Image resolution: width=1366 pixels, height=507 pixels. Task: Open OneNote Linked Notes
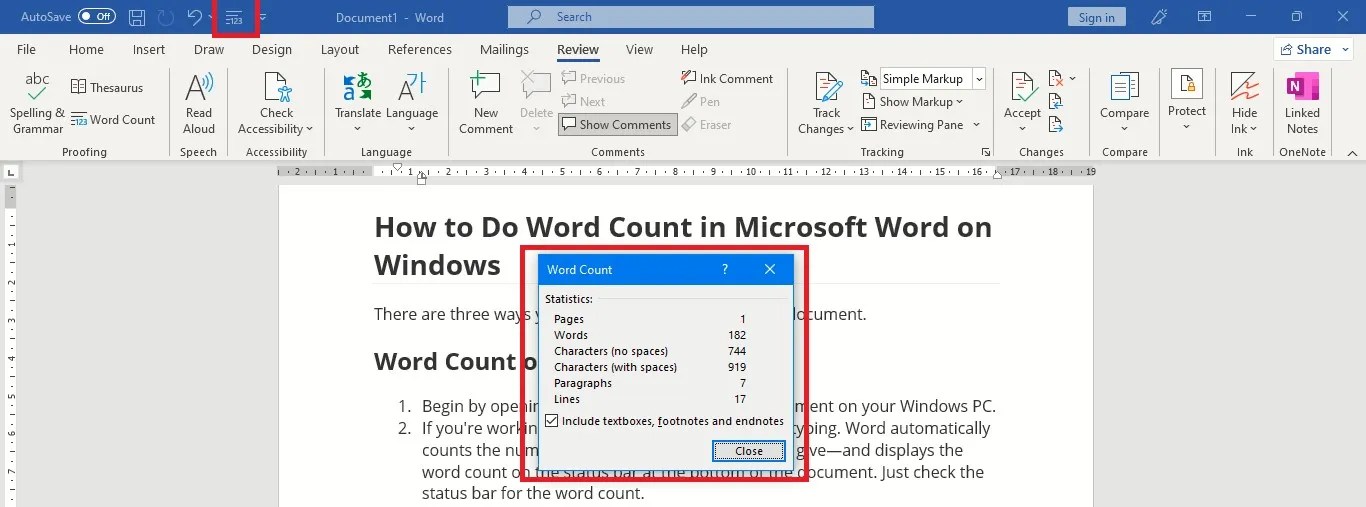[1302, 104]
